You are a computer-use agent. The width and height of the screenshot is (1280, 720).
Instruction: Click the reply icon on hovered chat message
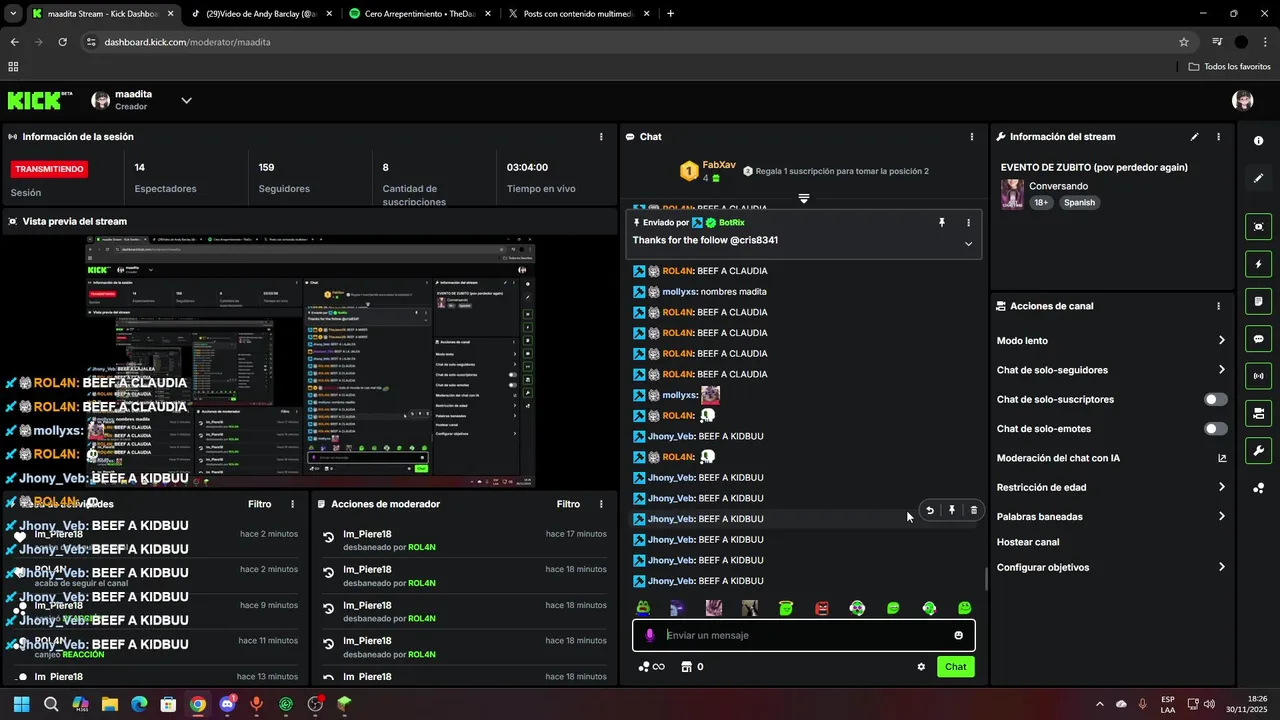point(929,510)
